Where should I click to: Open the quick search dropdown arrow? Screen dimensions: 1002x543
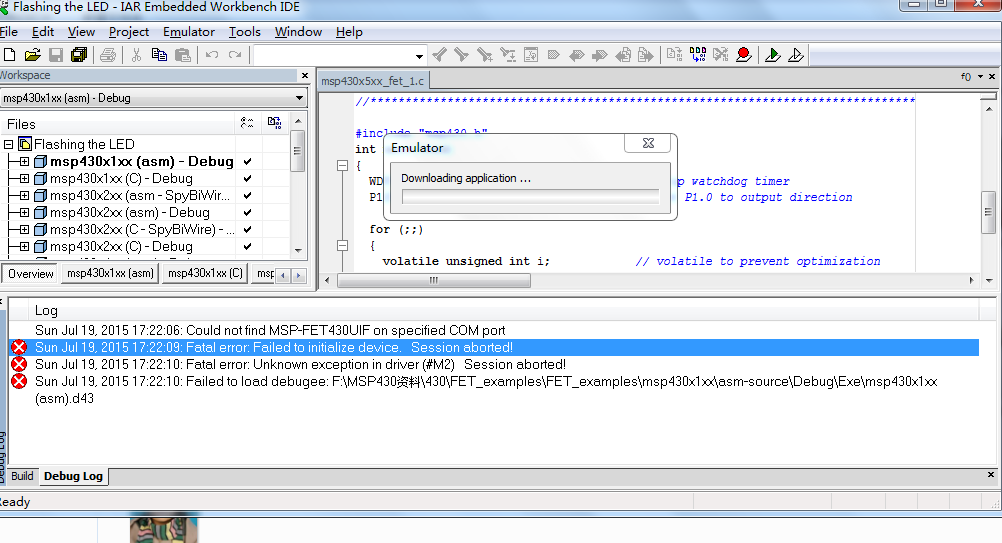(419, 56)
